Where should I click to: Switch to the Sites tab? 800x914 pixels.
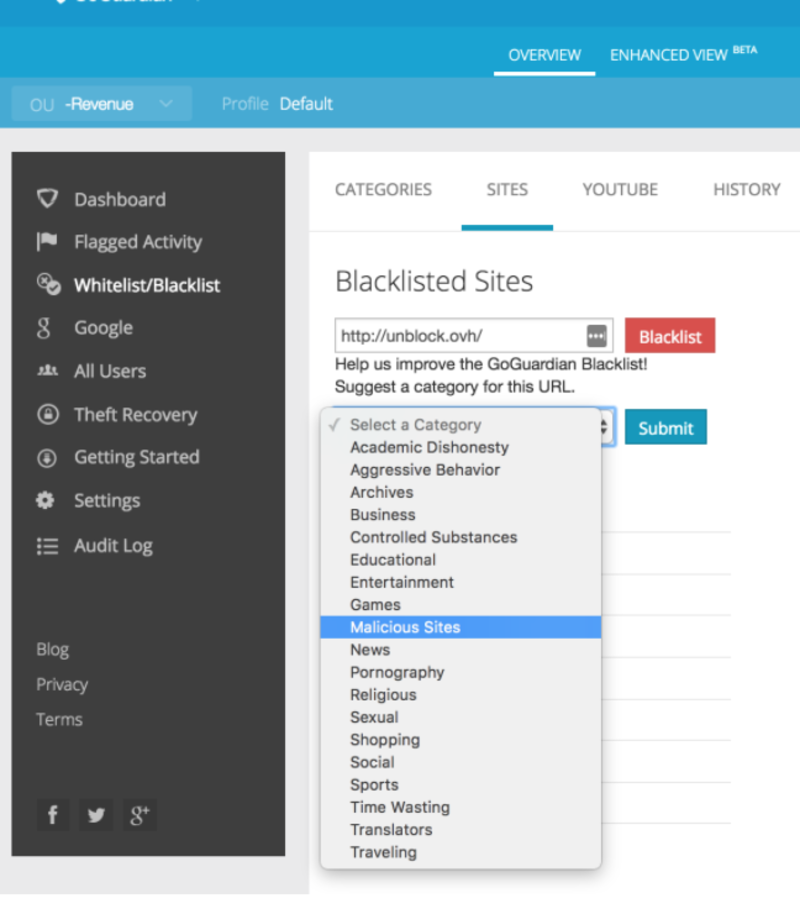(507, 189)
